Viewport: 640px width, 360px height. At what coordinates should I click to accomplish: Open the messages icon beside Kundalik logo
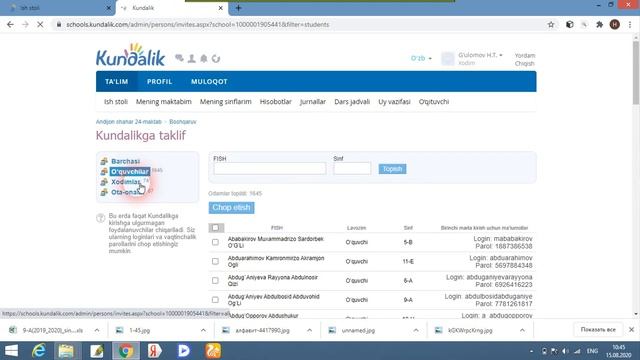pos(179,58)
